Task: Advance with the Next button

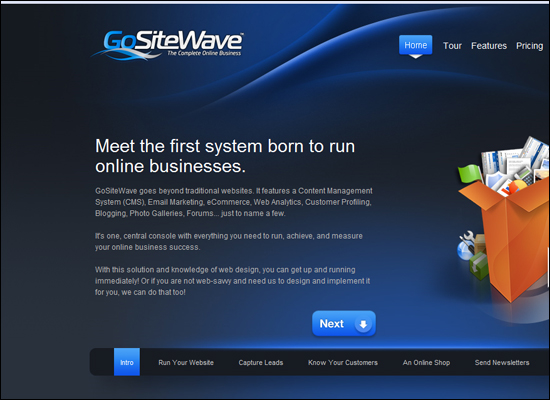Action: [x=344, y=324]
